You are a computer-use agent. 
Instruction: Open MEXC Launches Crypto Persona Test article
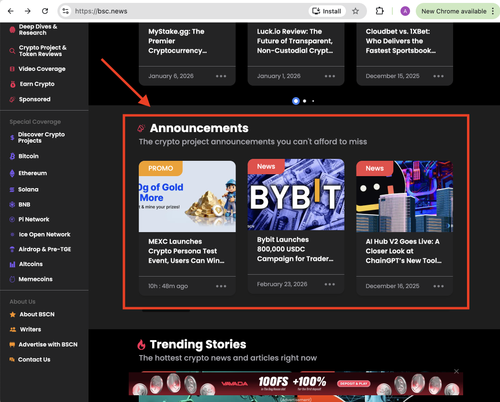point(186,251)
